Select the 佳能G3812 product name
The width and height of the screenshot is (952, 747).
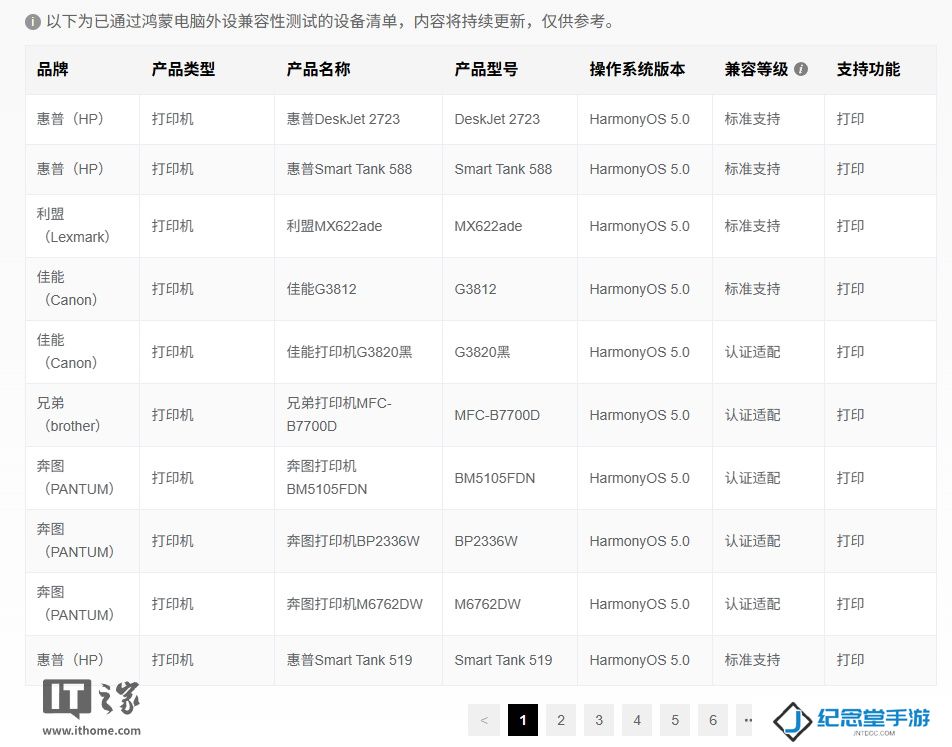click(321, 289)
